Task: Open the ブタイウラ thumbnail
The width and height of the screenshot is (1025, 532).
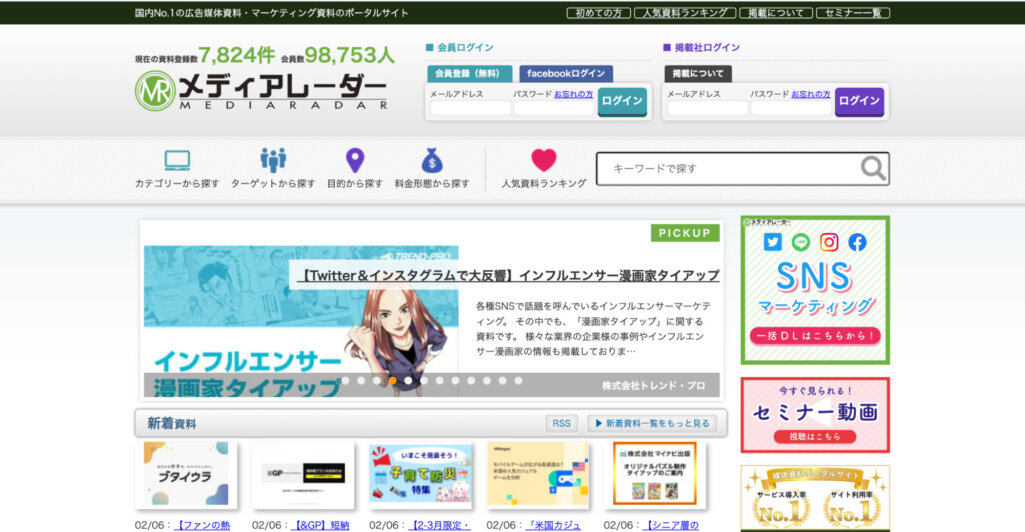Action: click(186, 475)
